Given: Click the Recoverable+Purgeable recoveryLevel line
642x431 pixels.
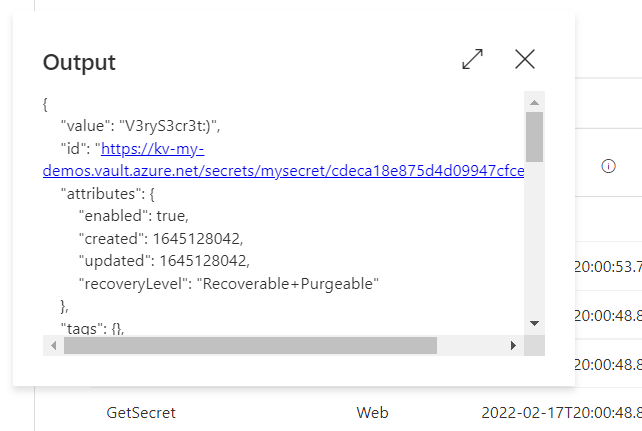Looking at the screenshot, I should 228,283.
